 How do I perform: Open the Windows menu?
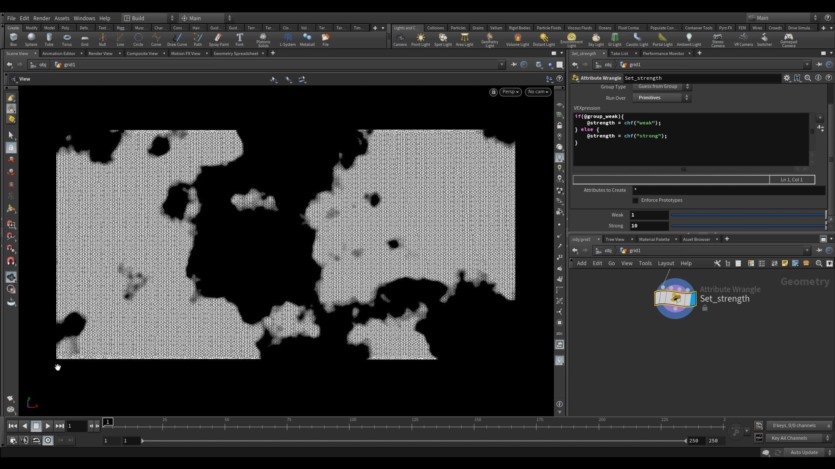click(x=84, y=18)
